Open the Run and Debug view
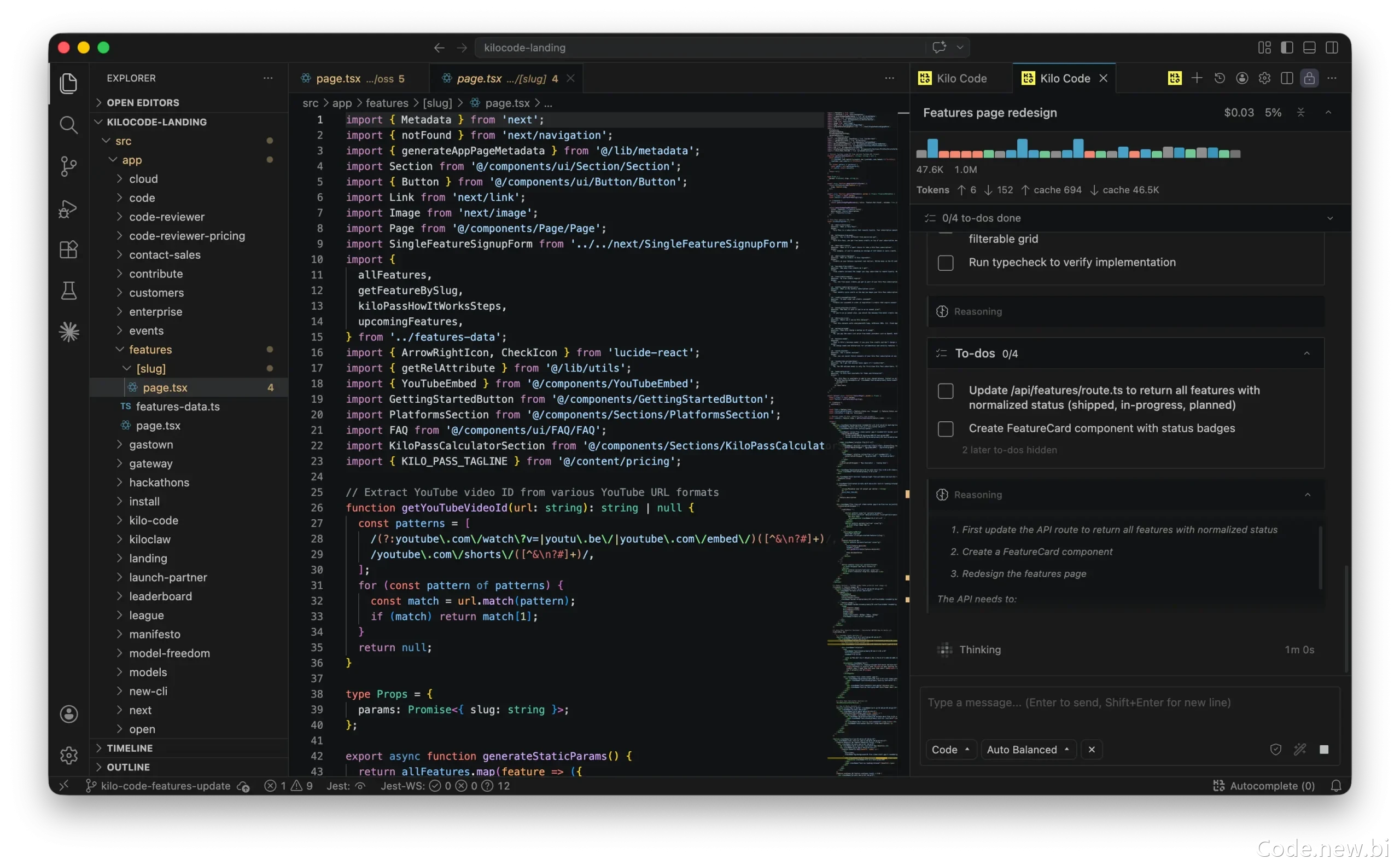The width and height of the screenshot is (1400, 859). click(68, 208)
